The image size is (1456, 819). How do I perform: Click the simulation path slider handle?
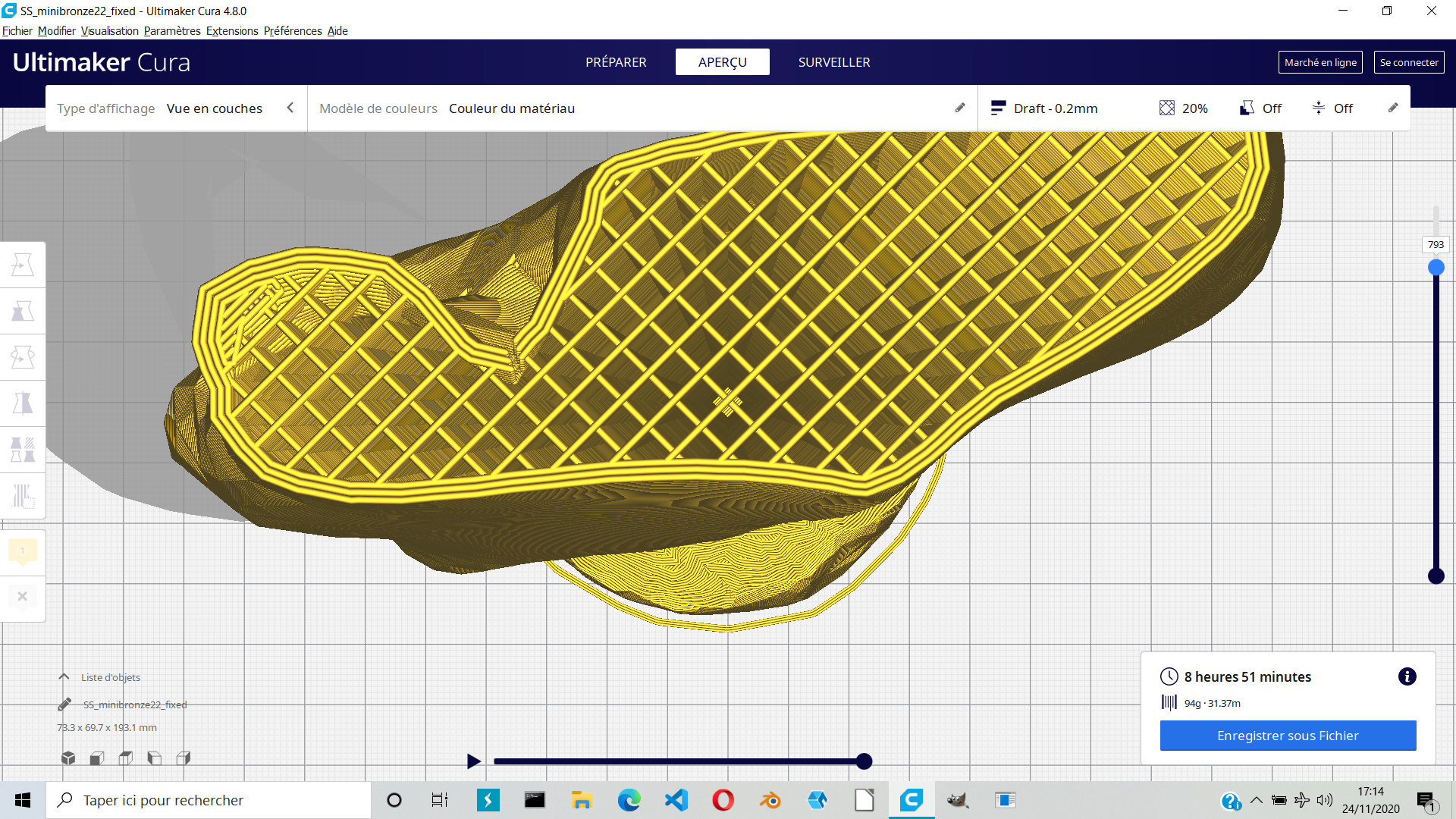pyautogui.click(x=864, y=761)
